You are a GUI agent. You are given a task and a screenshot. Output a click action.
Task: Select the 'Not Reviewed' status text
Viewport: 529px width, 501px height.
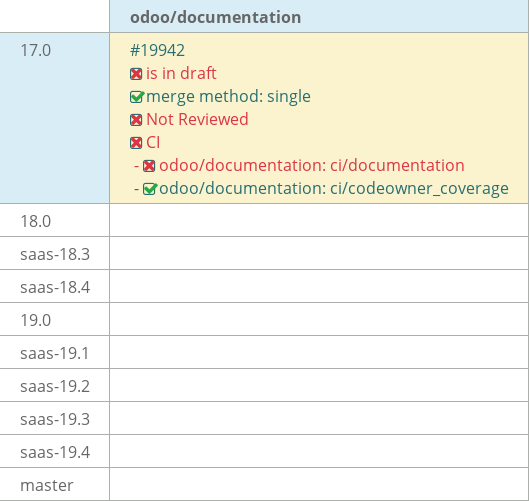(197, 119)
